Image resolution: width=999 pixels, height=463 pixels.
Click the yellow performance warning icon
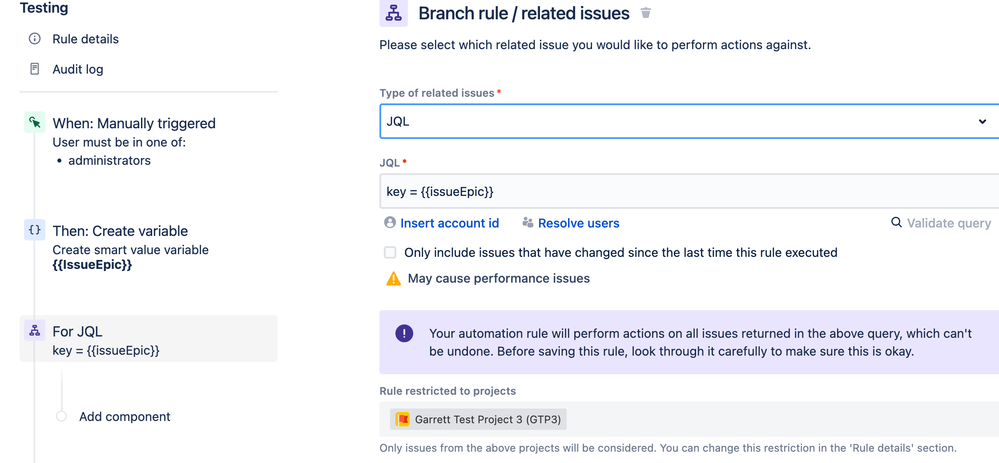[394, 279]
